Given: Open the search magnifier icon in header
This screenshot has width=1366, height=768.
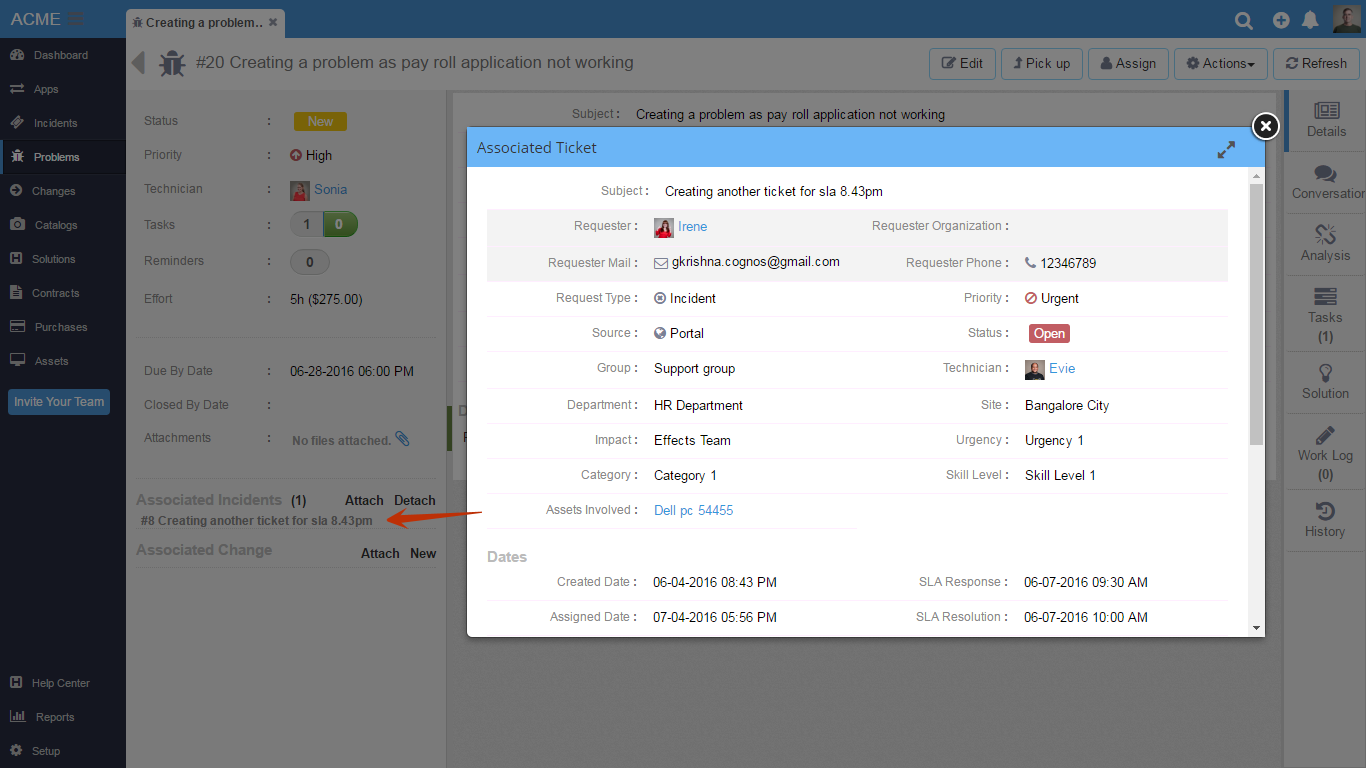Looking at the screenshot, I should pos(1243,20).
